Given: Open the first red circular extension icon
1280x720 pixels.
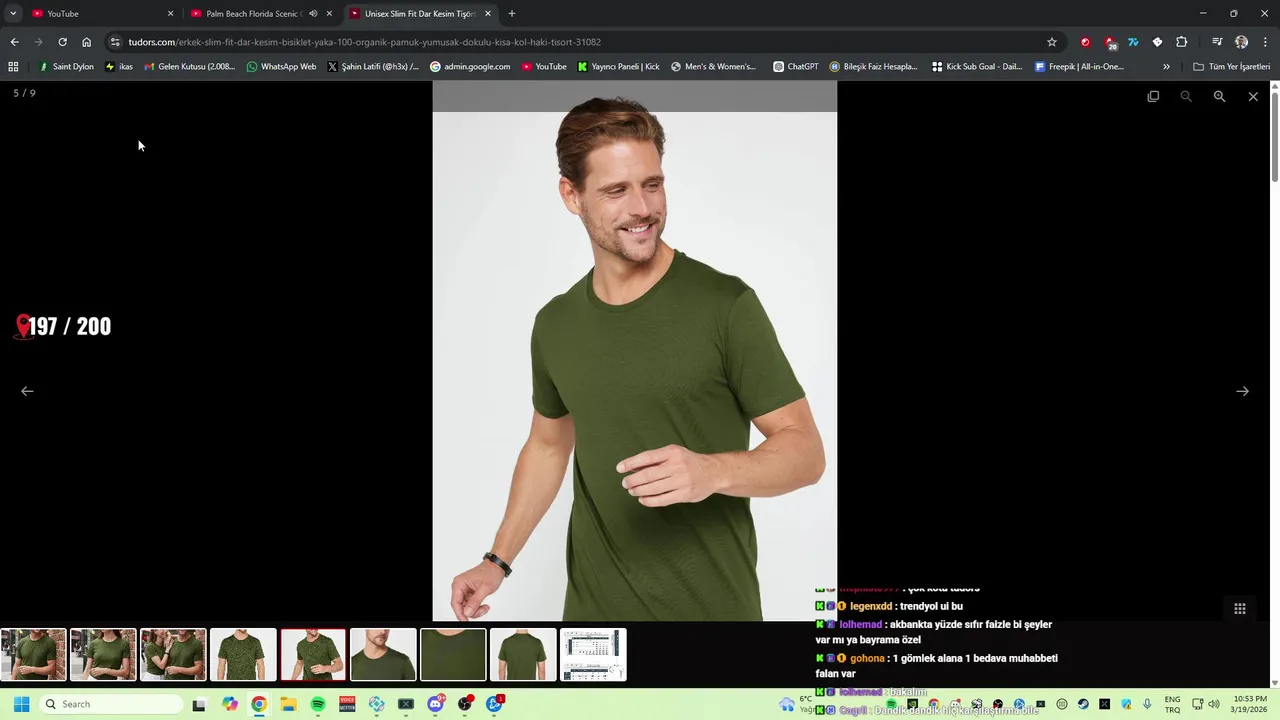Looking at the screenshot, I should tap(1085, 42).
